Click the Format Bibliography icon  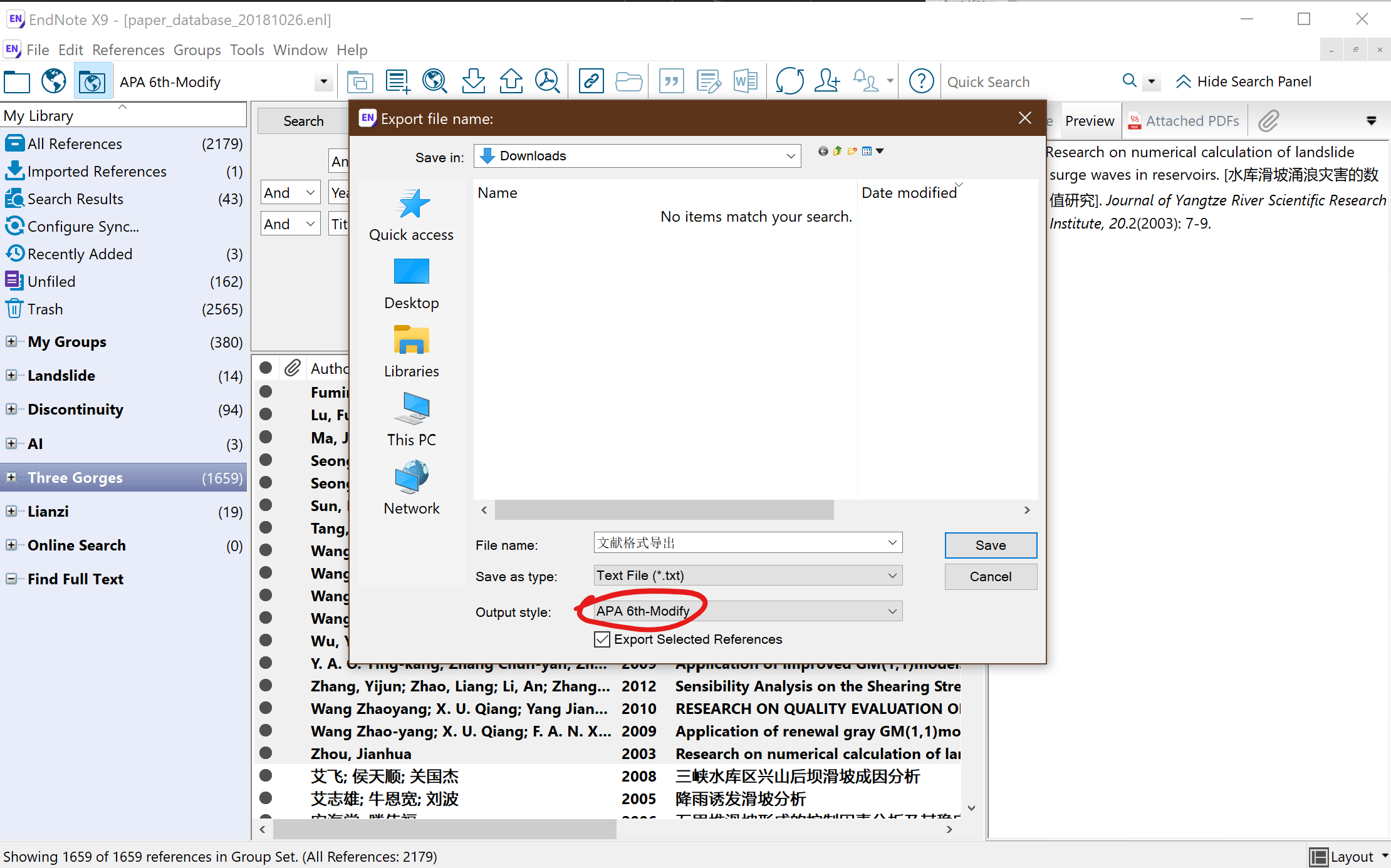point(709,81)
